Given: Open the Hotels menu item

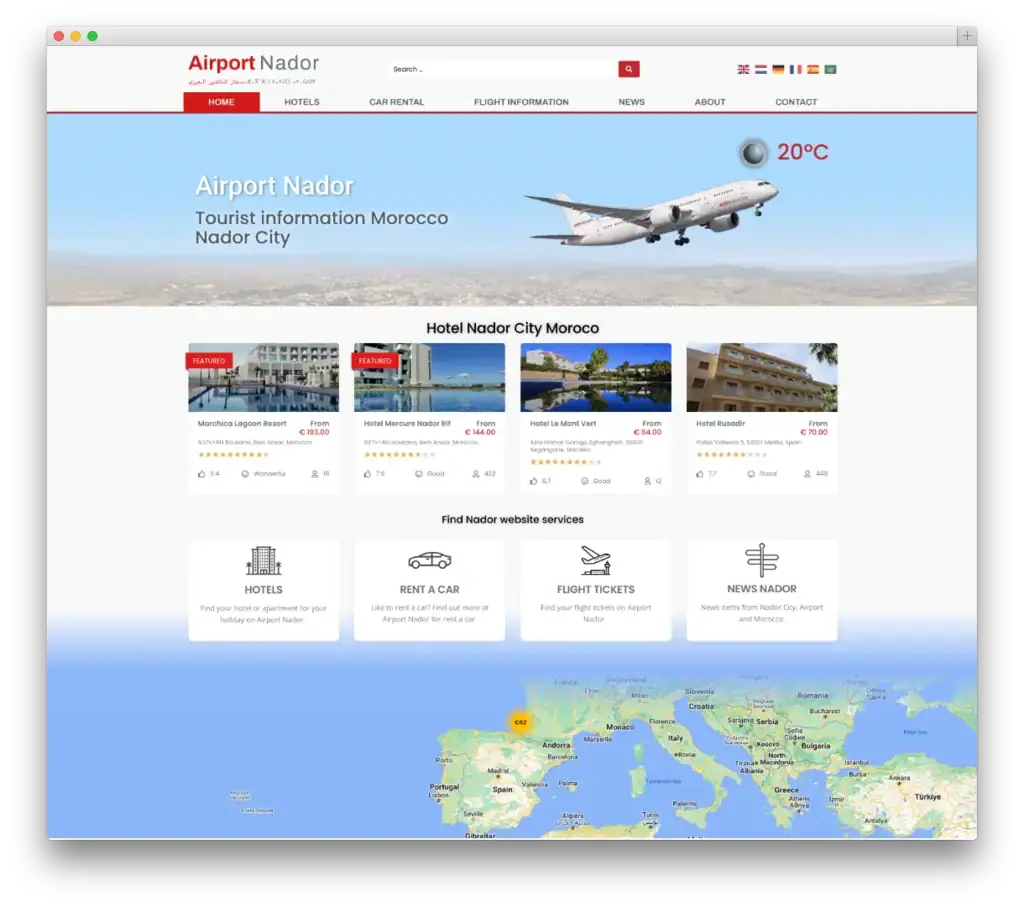Looking at the screenshot, I should [302, 102].
